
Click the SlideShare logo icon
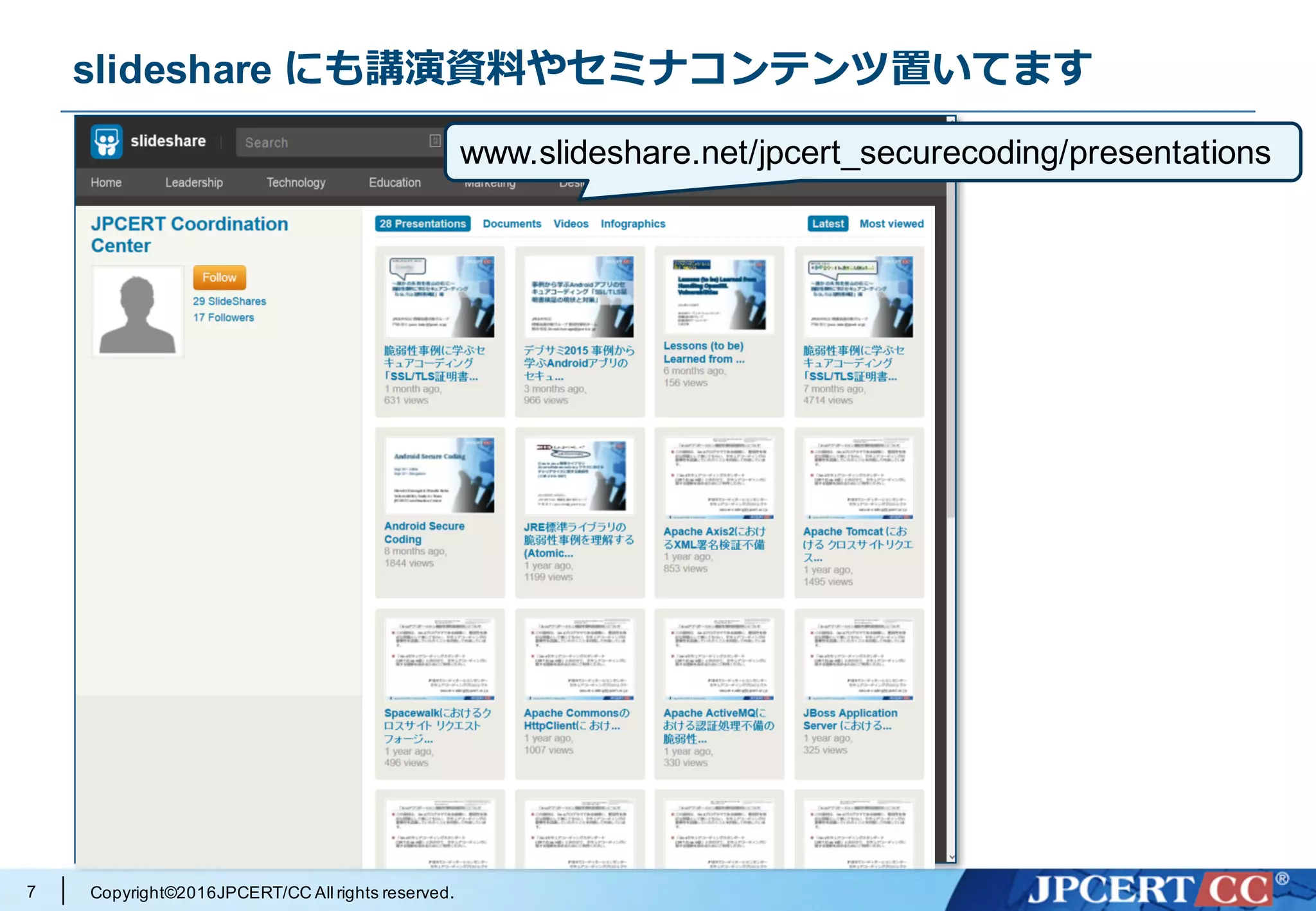pos(107,141)
